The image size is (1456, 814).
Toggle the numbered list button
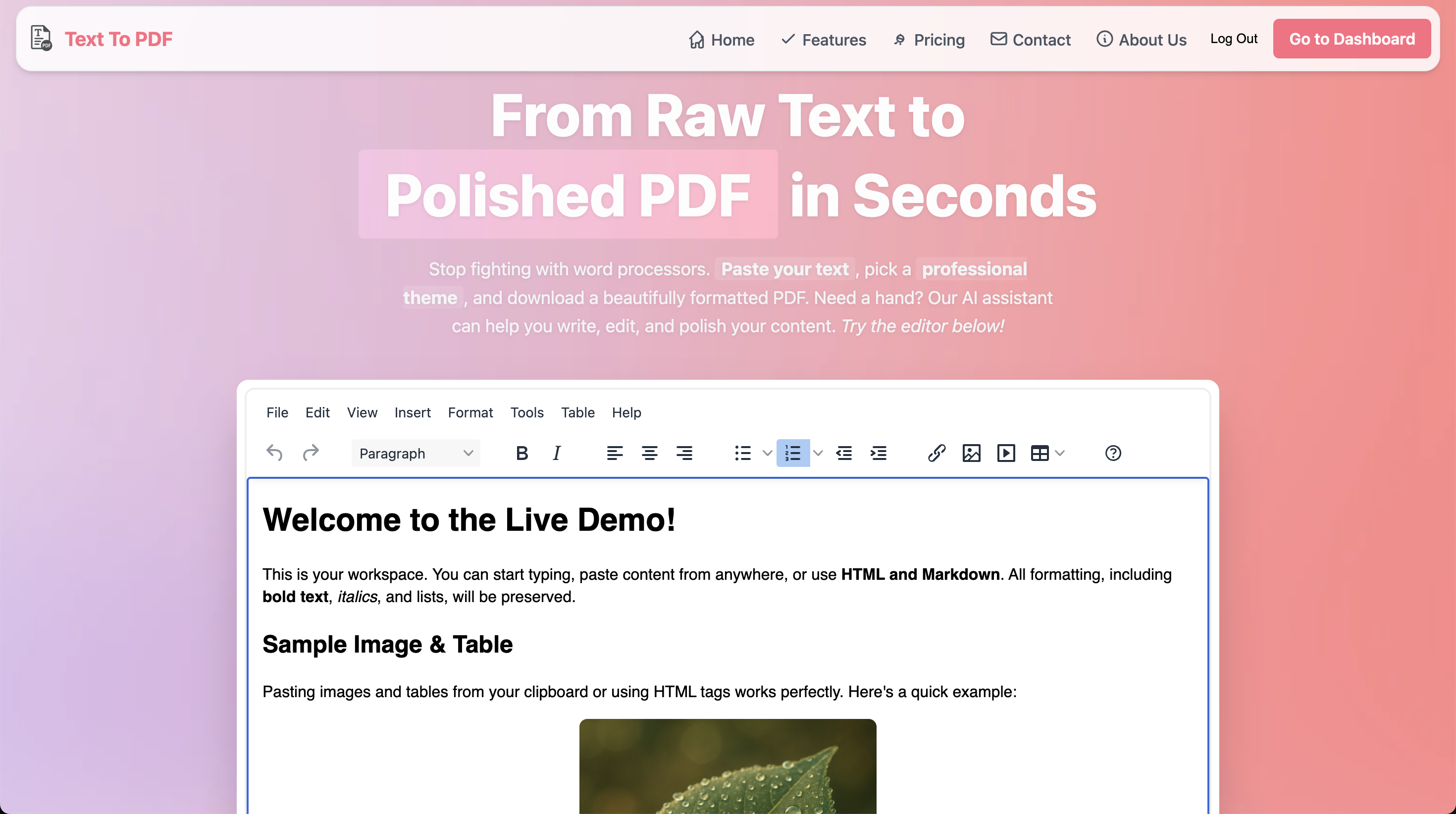pos(792,453)
